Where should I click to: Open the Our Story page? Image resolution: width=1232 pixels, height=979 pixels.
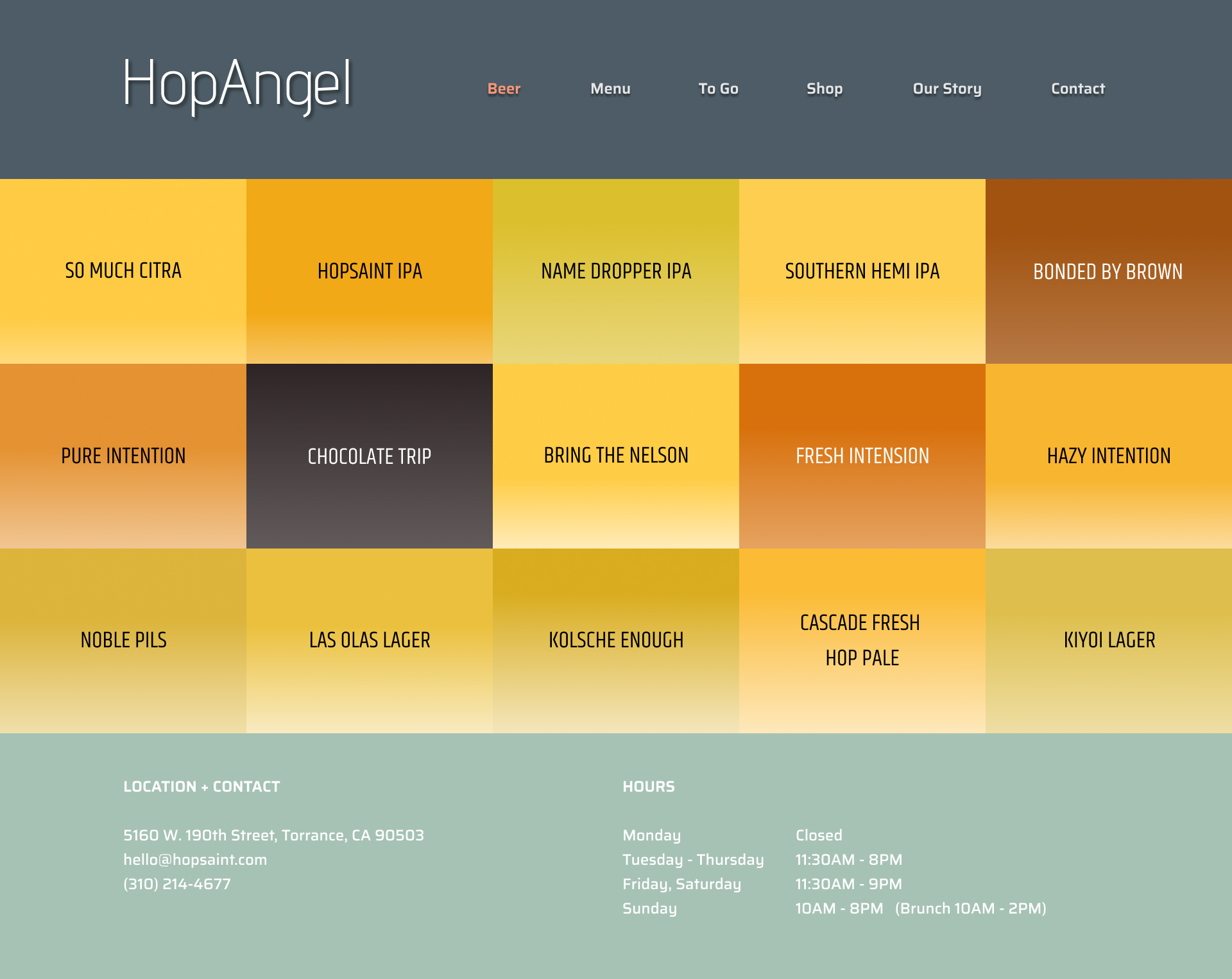pos(947,89)
